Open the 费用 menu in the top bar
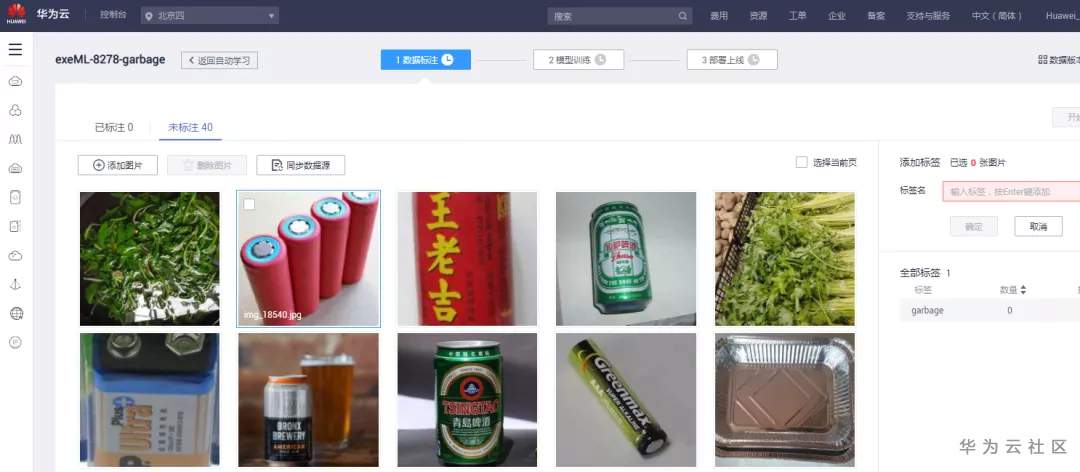Viewport: 1080px width, 472px height. (x=719, y=16)
